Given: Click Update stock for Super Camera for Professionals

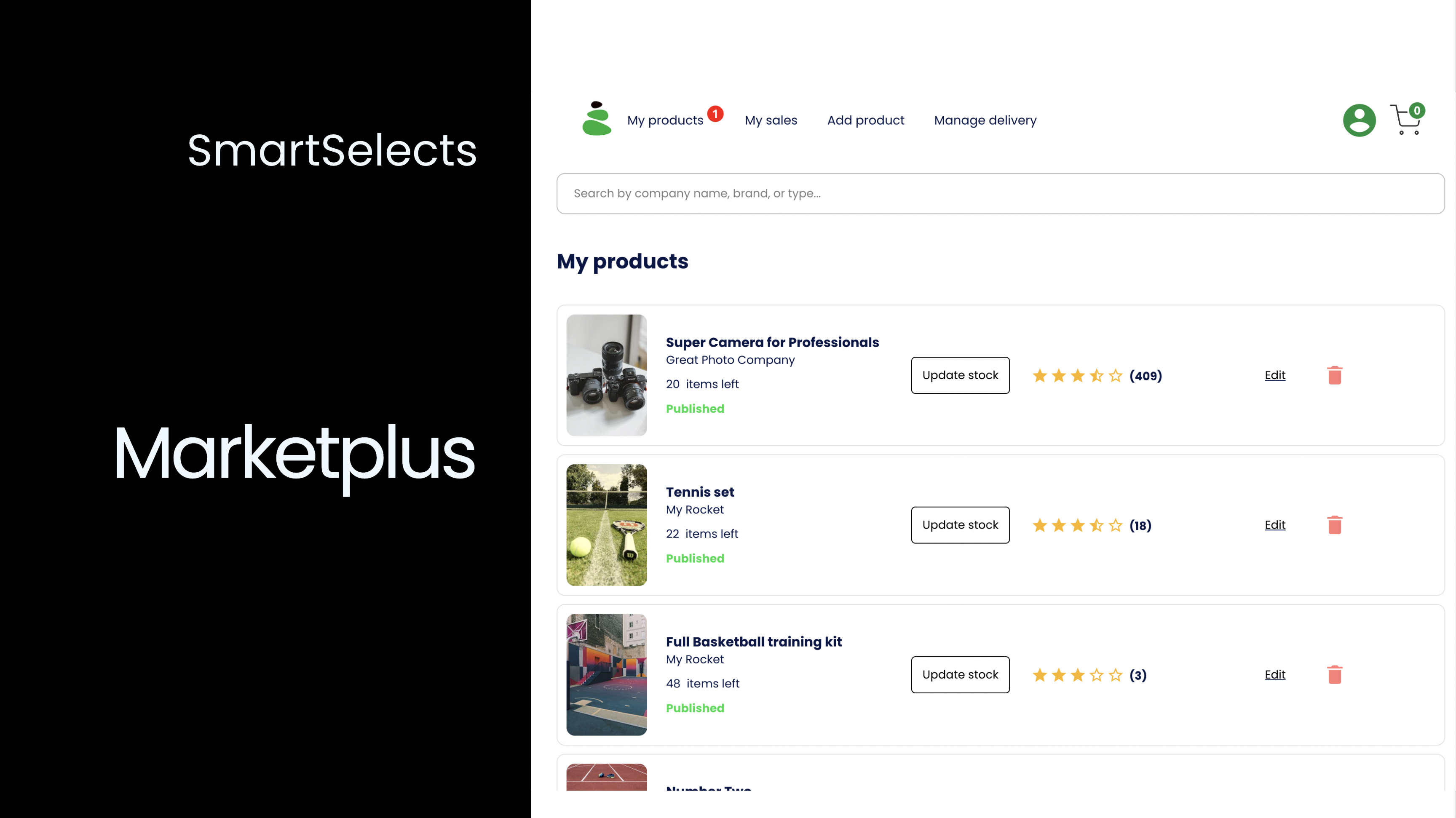Looking at the screenshot, I should coord(960,375).
